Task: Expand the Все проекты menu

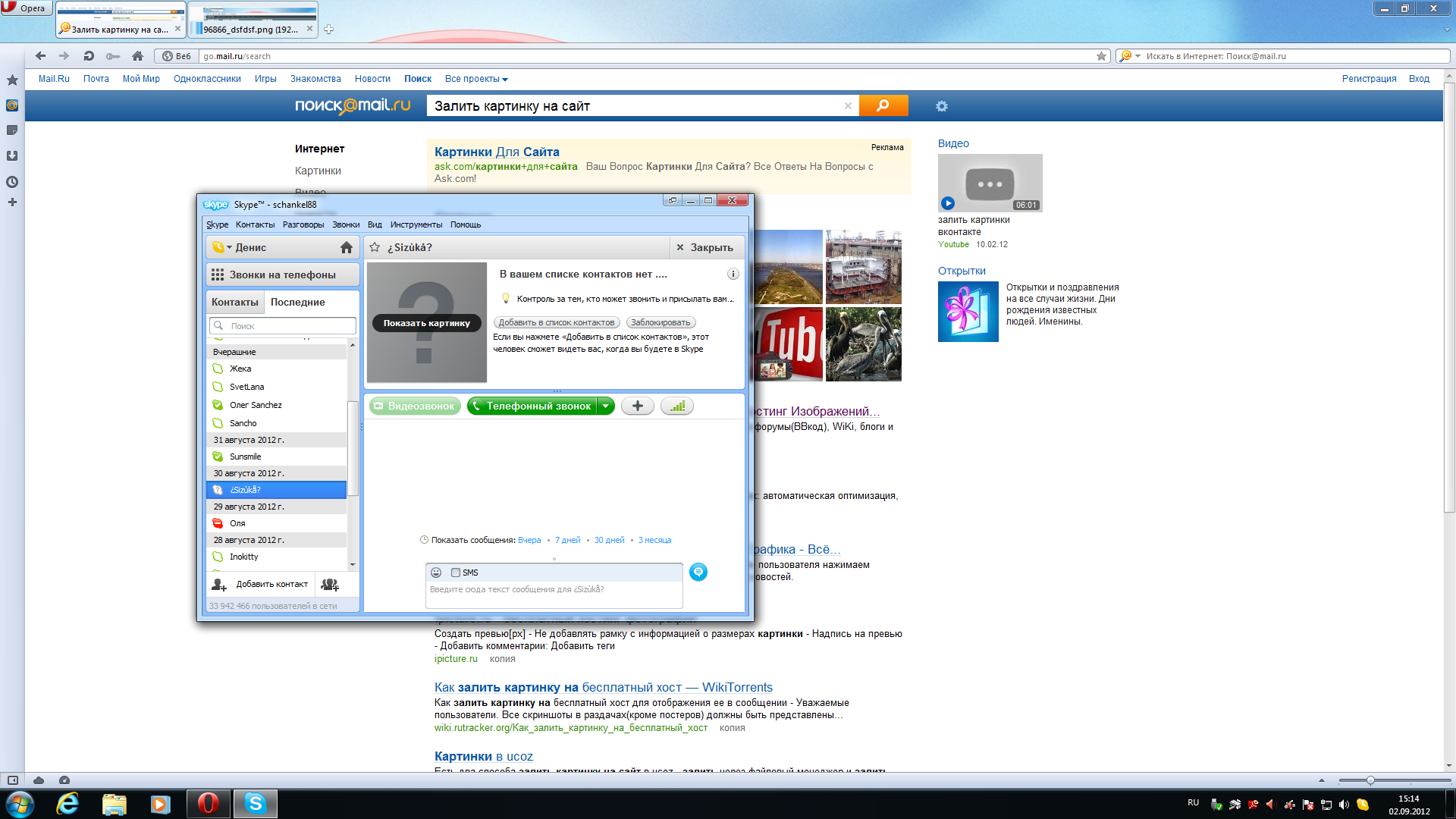Action: (476, 79)
